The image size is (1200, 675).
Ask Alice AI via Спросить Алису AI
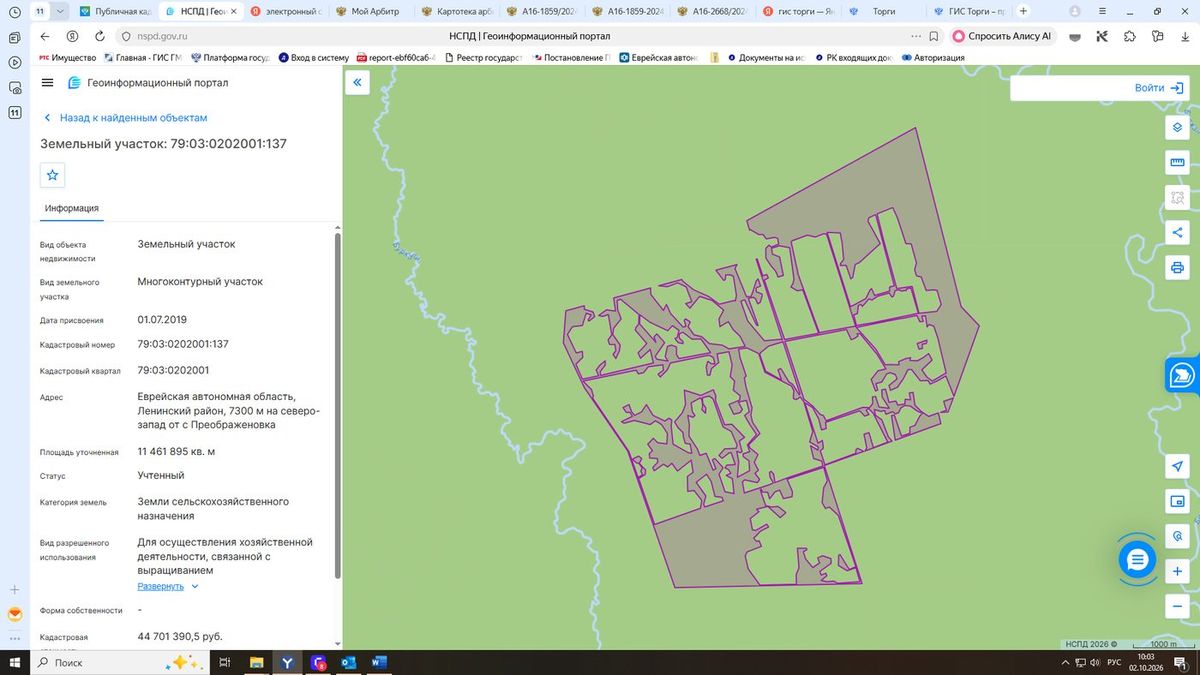pyautogui.click(x=1003, y=36)
